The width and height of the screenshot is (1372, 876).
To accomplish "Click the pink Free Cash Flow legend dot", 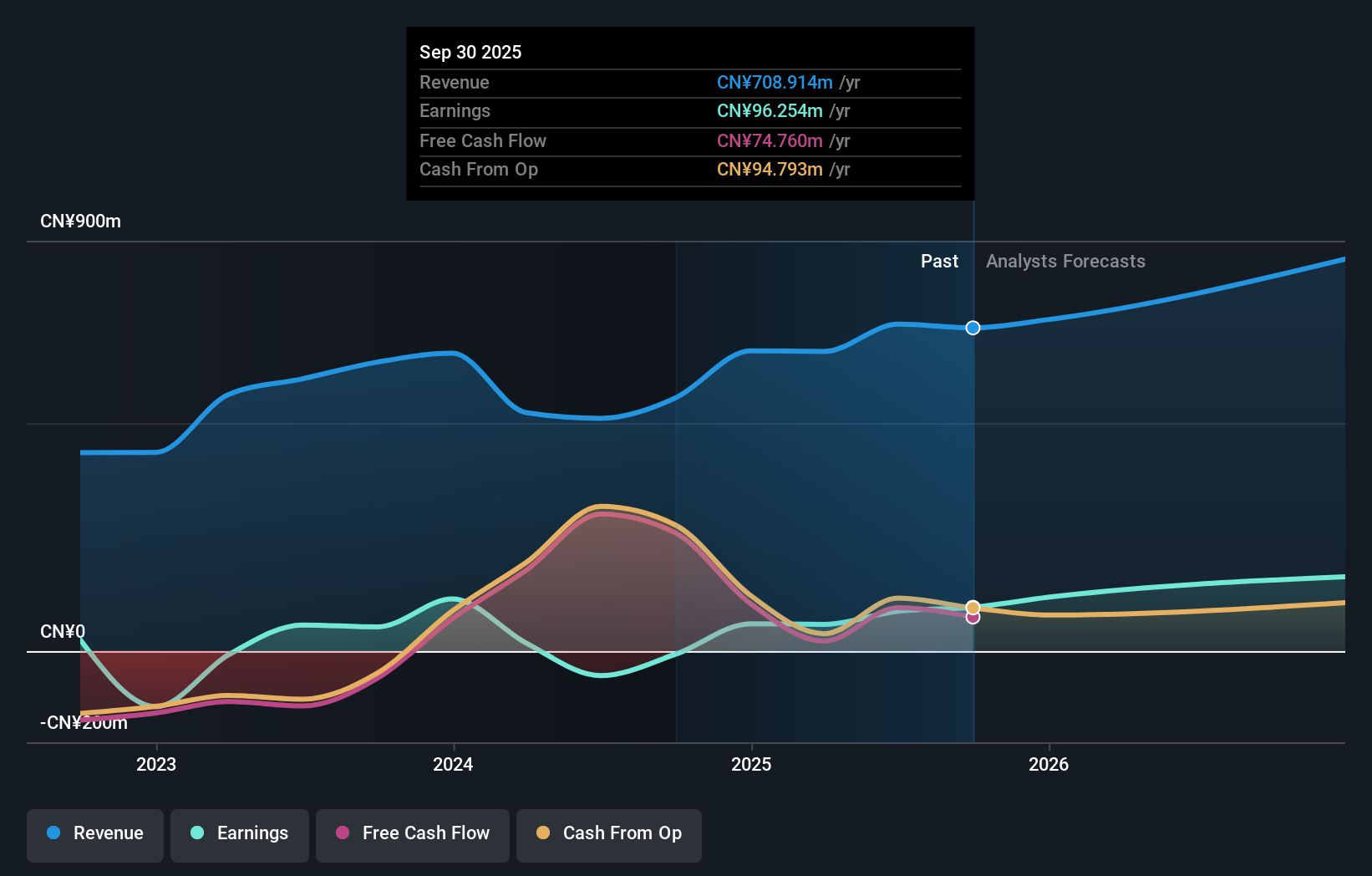I will click(x=343, y=833).
